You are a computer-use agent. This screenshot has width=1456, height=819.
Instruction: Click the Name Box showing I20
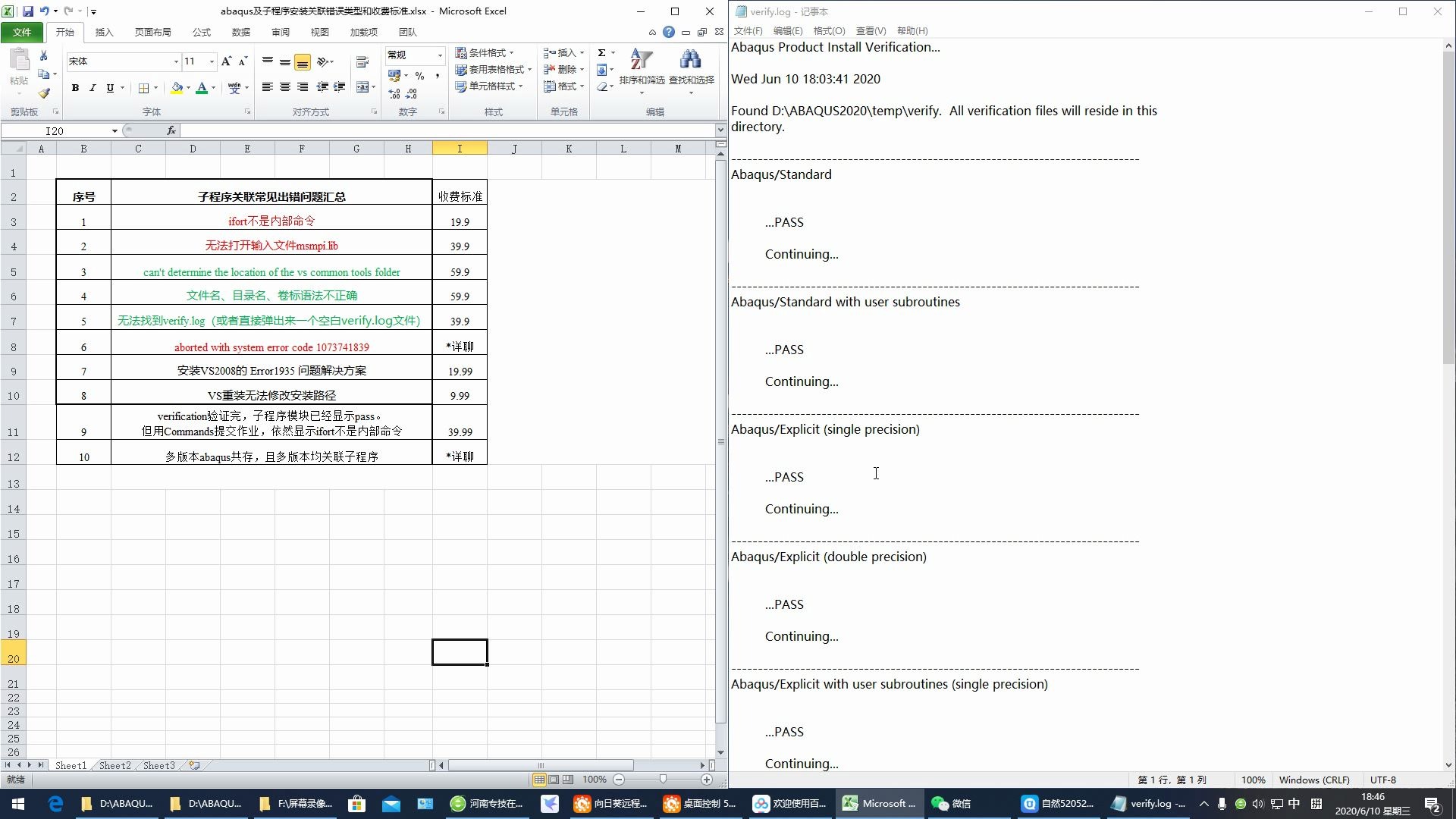tap(55, 130)
